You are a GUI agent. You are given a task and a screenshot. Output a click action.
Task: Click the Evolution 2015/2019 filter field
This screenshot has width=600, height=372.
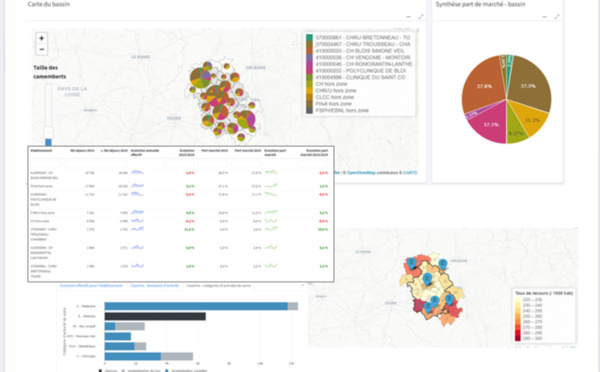(180, 164)
